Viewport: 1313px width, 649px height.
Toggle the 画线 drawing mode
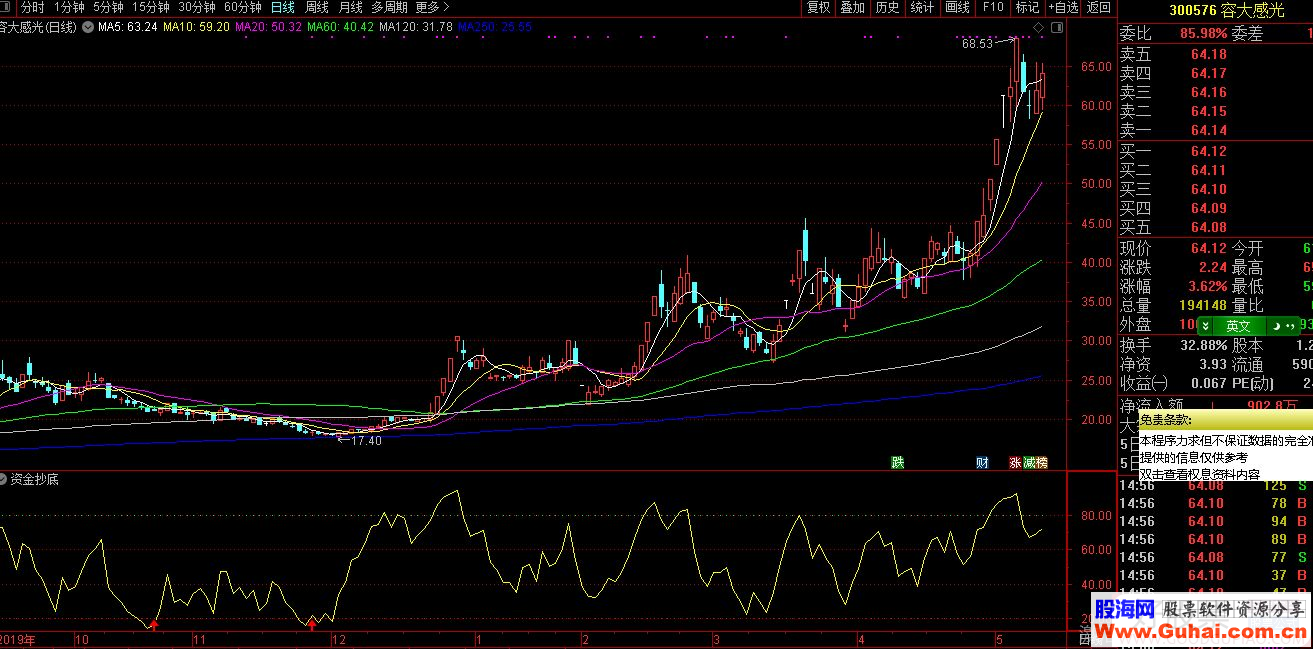pyautogui.click(x=958, y=7)
